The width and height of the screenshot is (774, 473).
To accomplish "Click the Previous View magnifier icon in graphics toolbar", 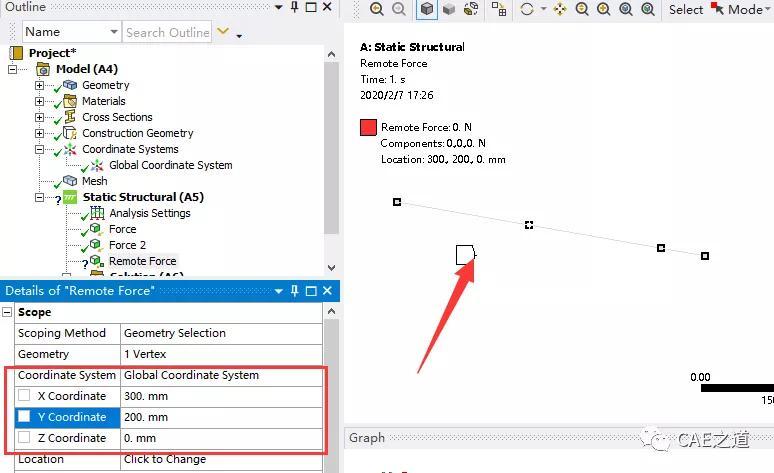I will click(x=377, y=9).
